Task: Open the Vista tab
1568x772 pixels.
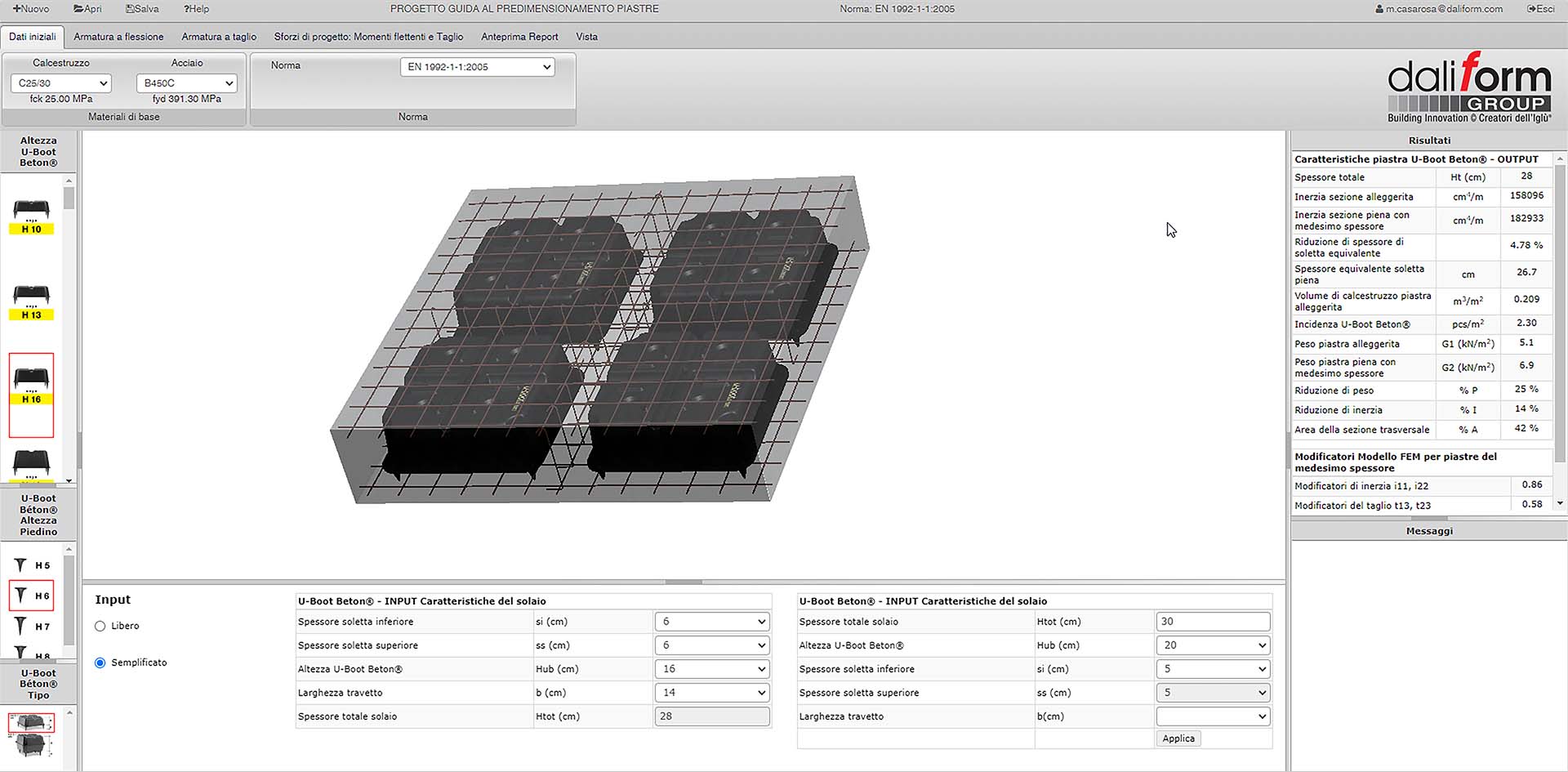Action: click(x=586, y=37)
